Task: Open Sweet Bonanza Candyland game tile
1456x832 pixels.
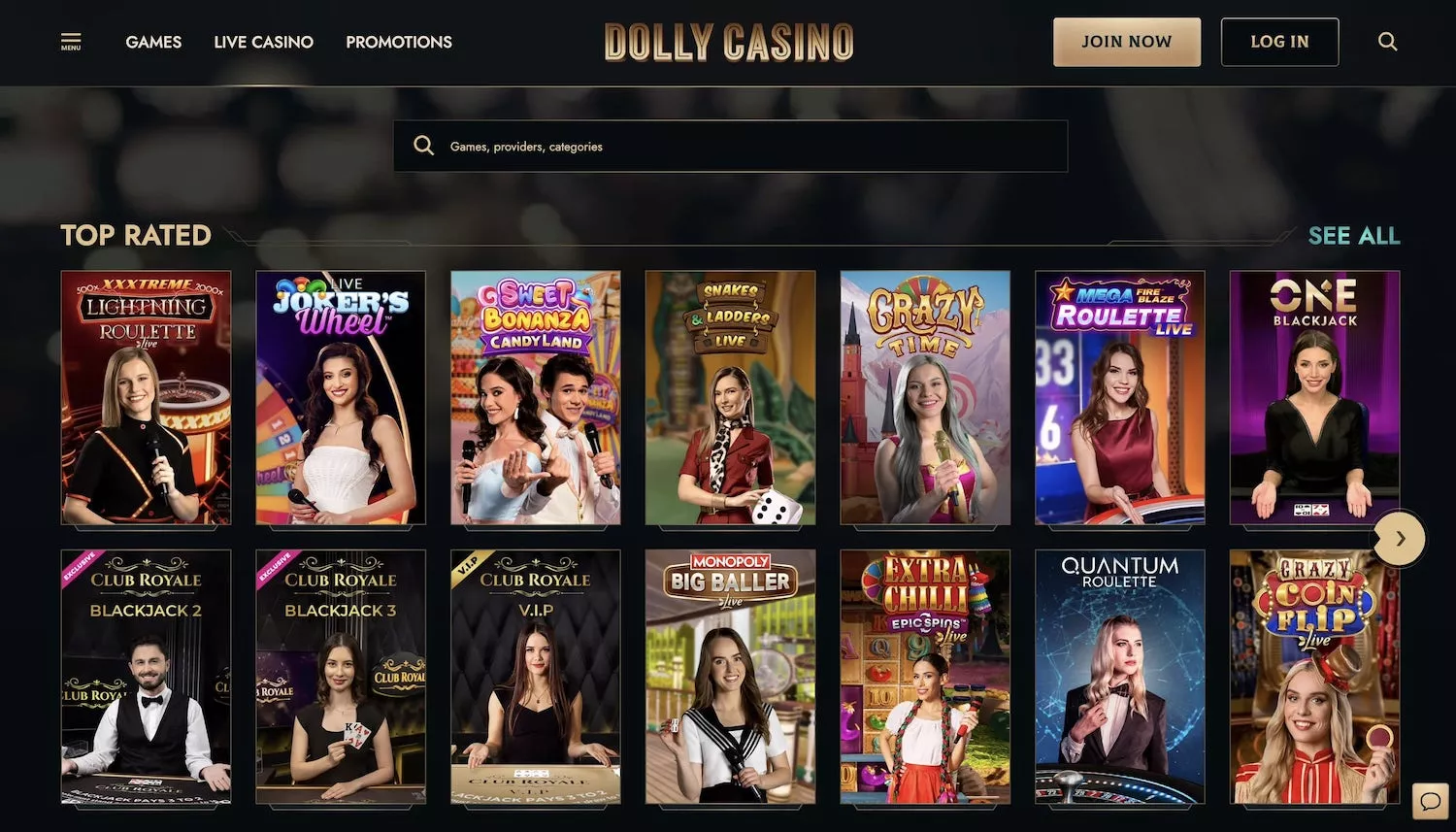Action: pos(536,398)
